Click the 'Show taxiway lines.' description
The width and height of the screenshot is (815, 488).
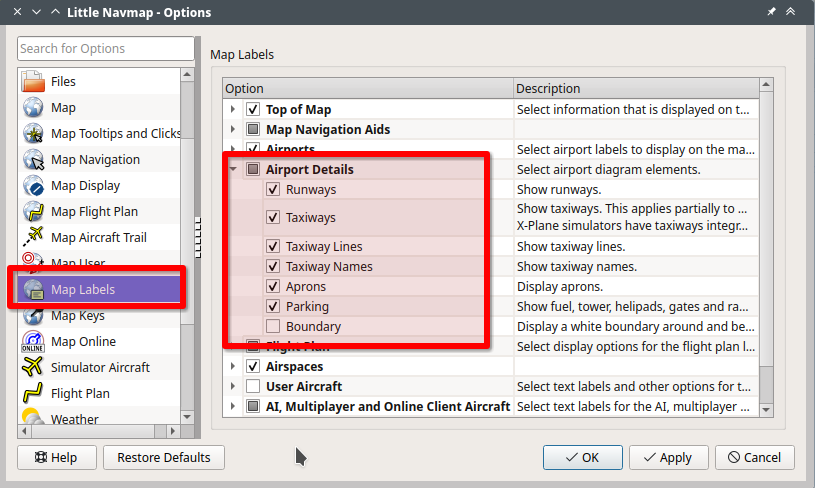(x=571, y=246)
